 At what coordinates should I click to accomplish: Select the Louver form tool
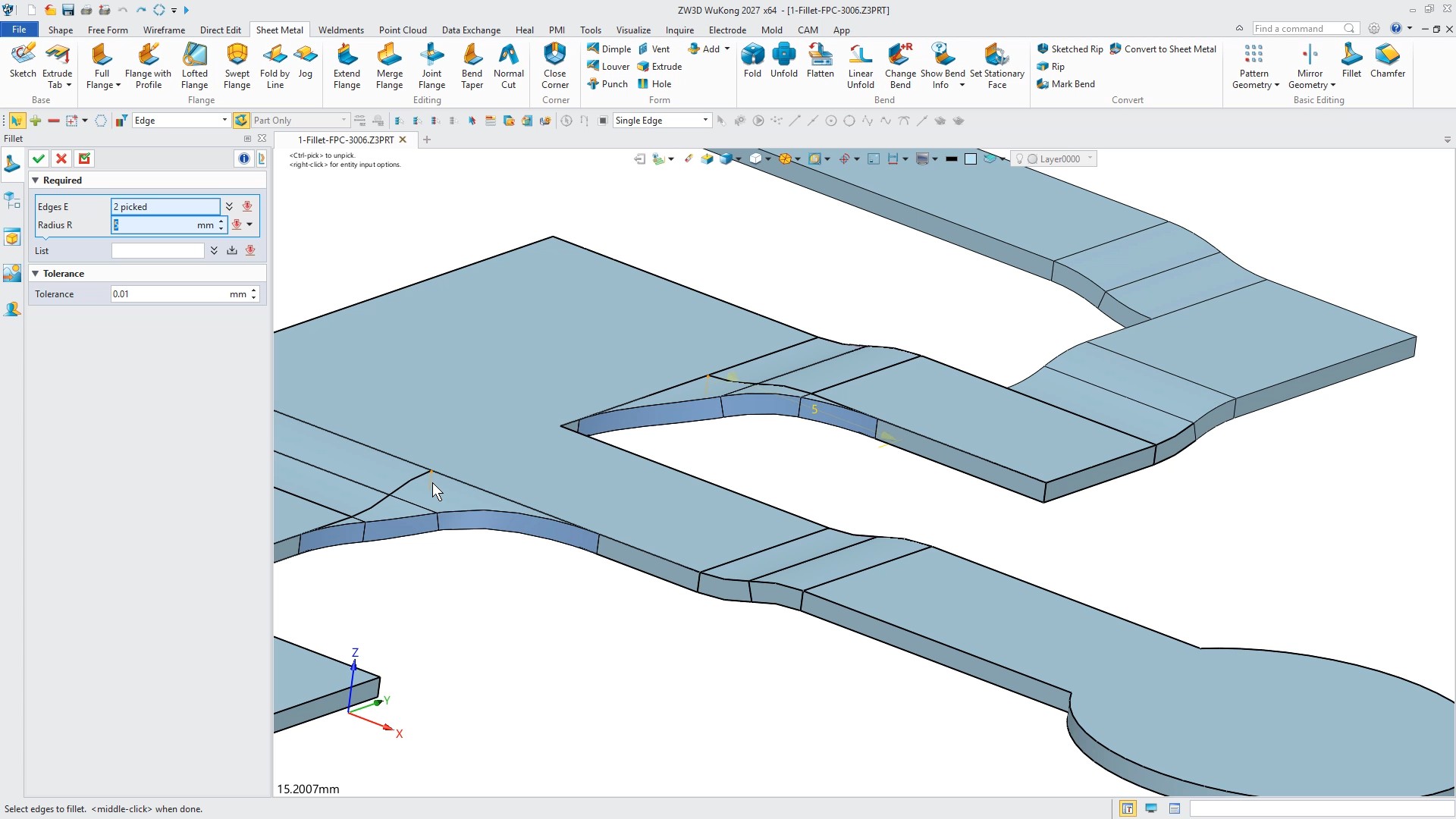[608, 67]
